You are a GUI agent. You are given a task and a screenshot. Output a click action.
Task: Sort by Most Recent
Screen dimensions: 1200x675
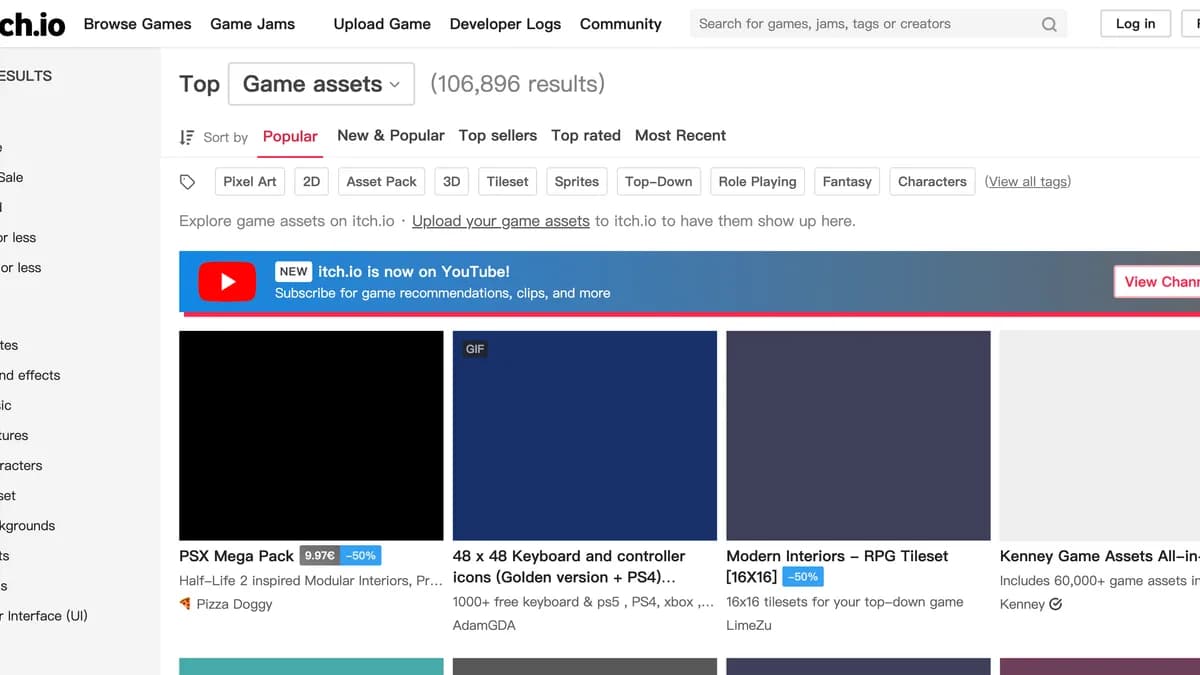680,135
